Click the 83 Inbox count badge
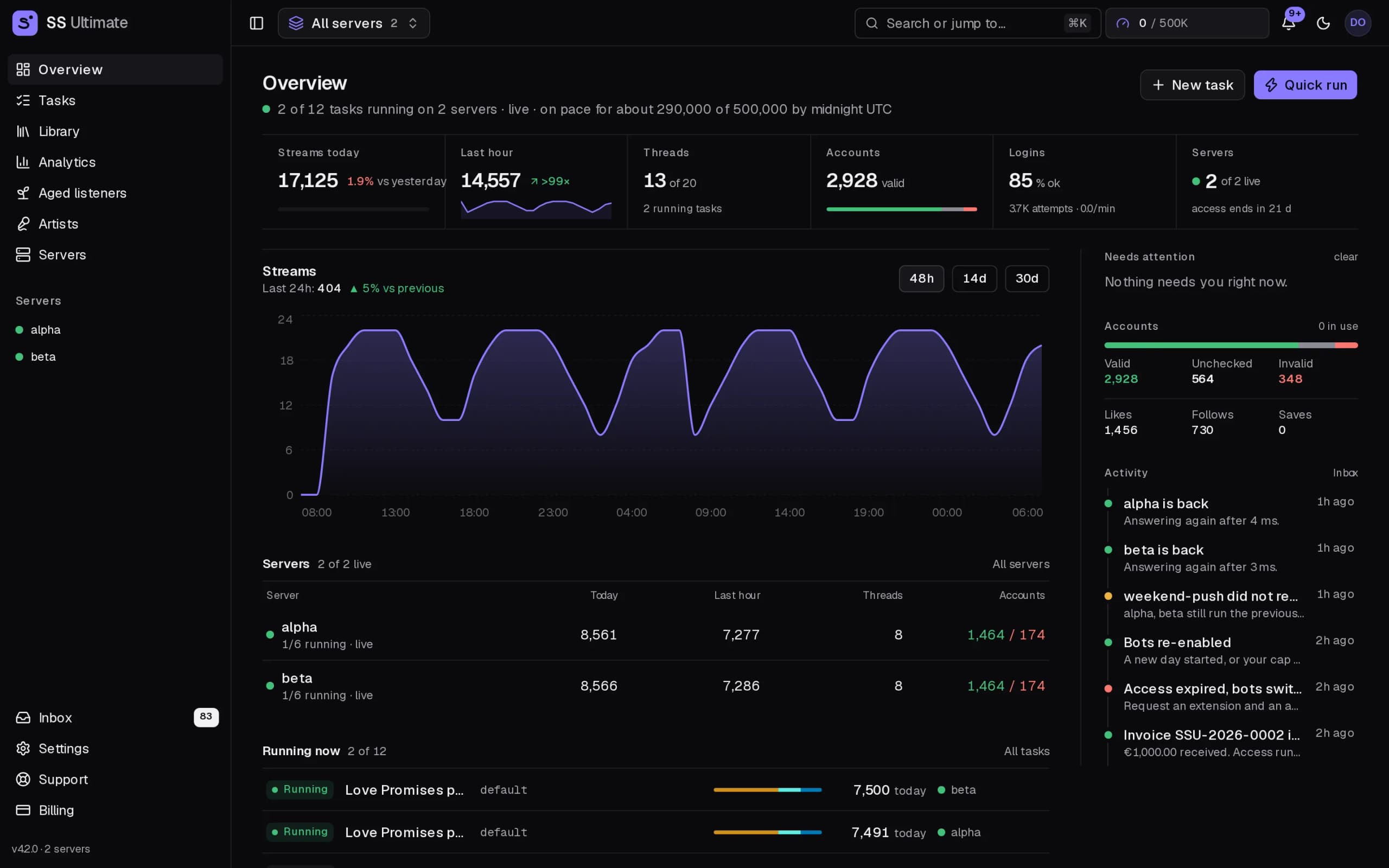Viewport: 1389px width, 868px height. (x=206, y=717)
